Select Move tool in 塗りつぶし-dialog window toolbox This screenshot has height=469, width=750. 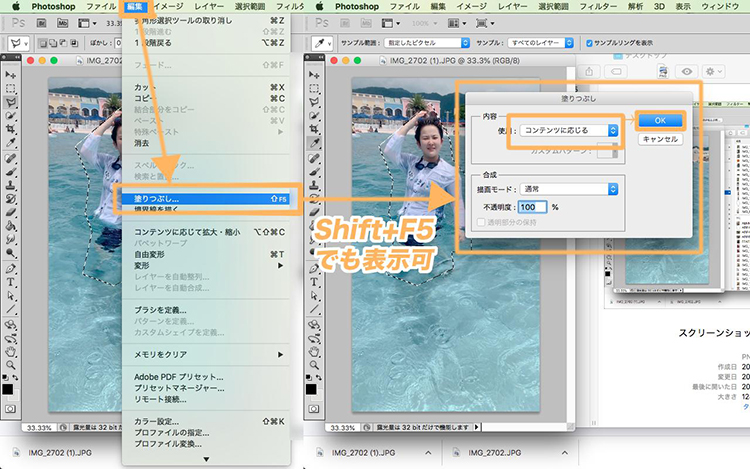tap(314, 75)
